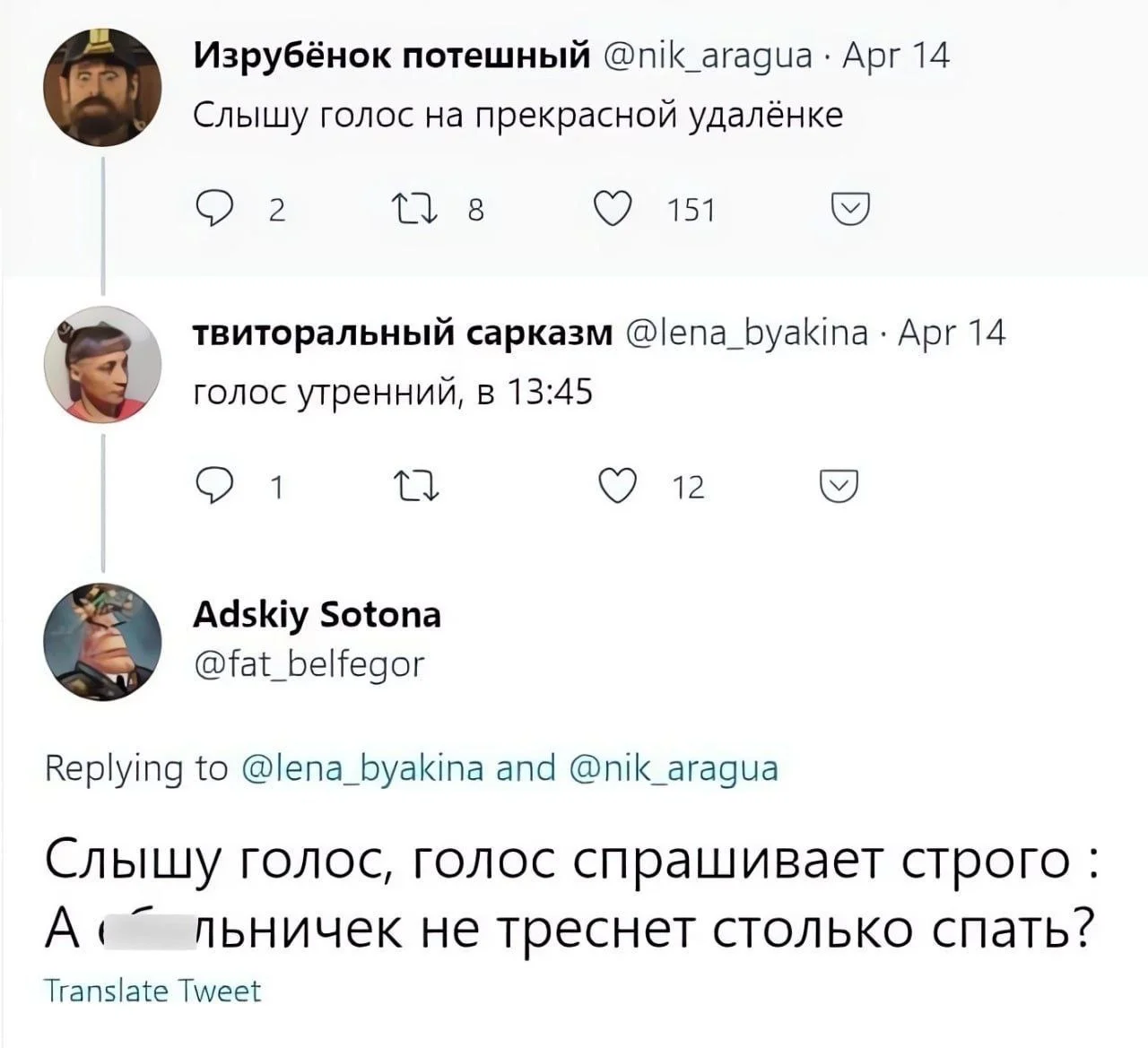View the profile name Adskiy Sotona
Screen dimensions: 1148x1048
point(316,615)
